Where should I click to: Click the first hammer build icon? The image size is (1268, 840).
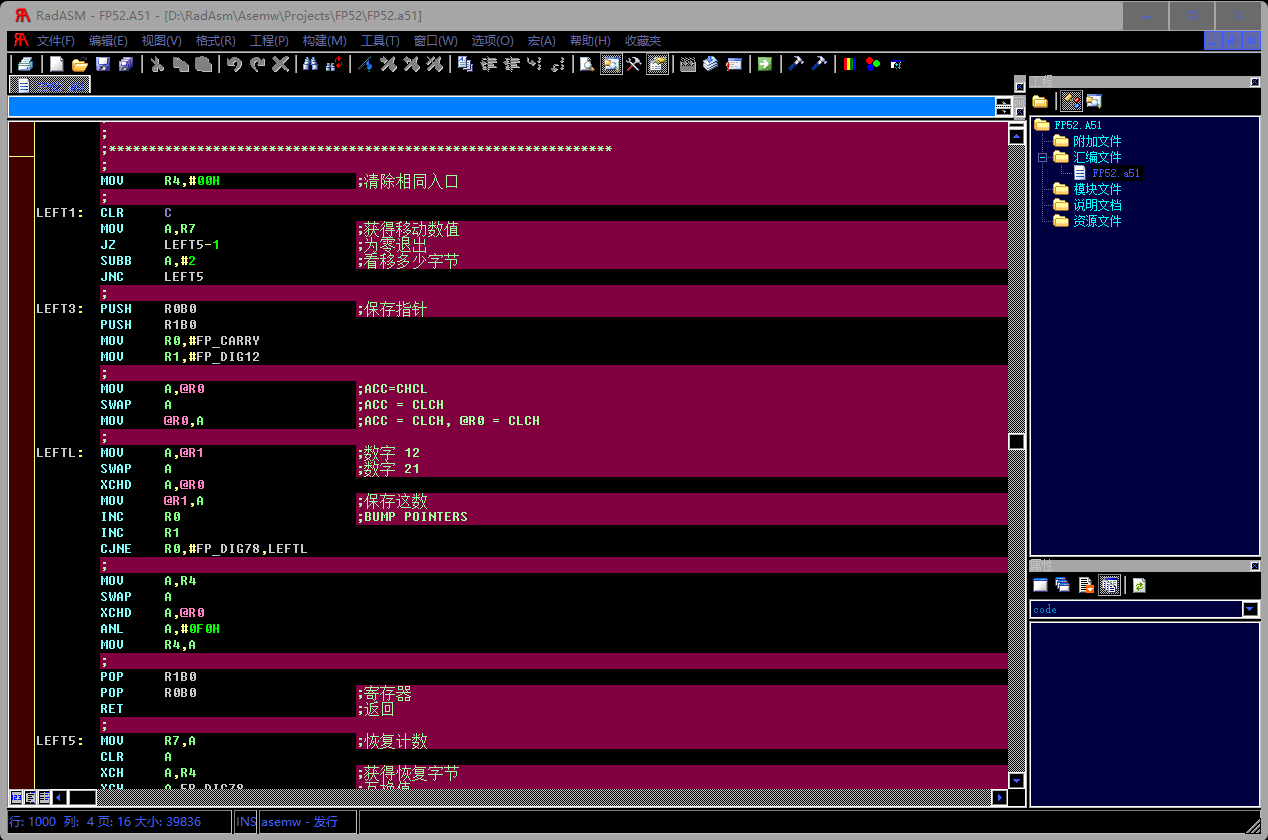pyautogui.click(x=796, y=64)
